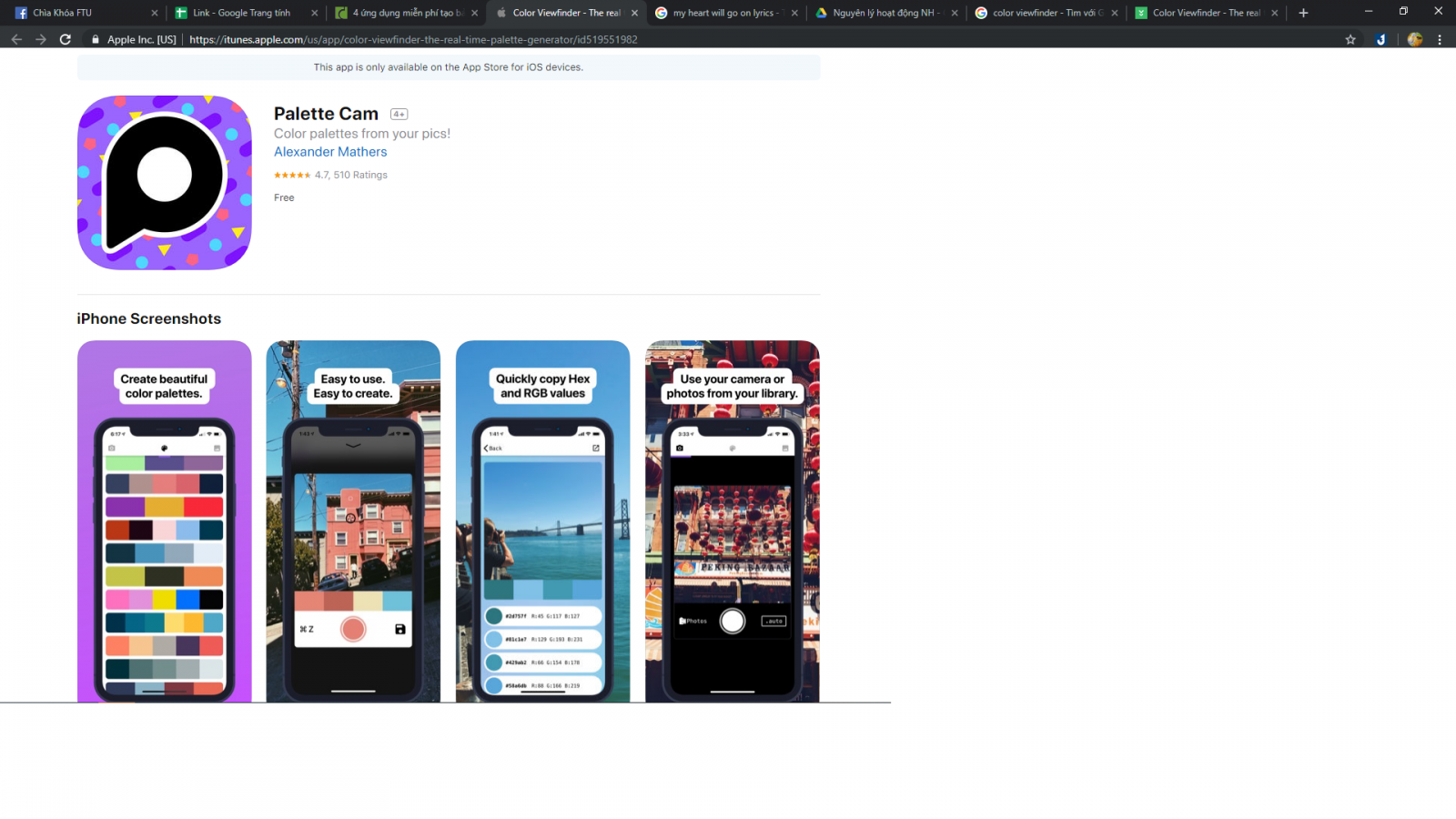Click the Free price label
1456x819 pixels.
(x=284, y=197)
